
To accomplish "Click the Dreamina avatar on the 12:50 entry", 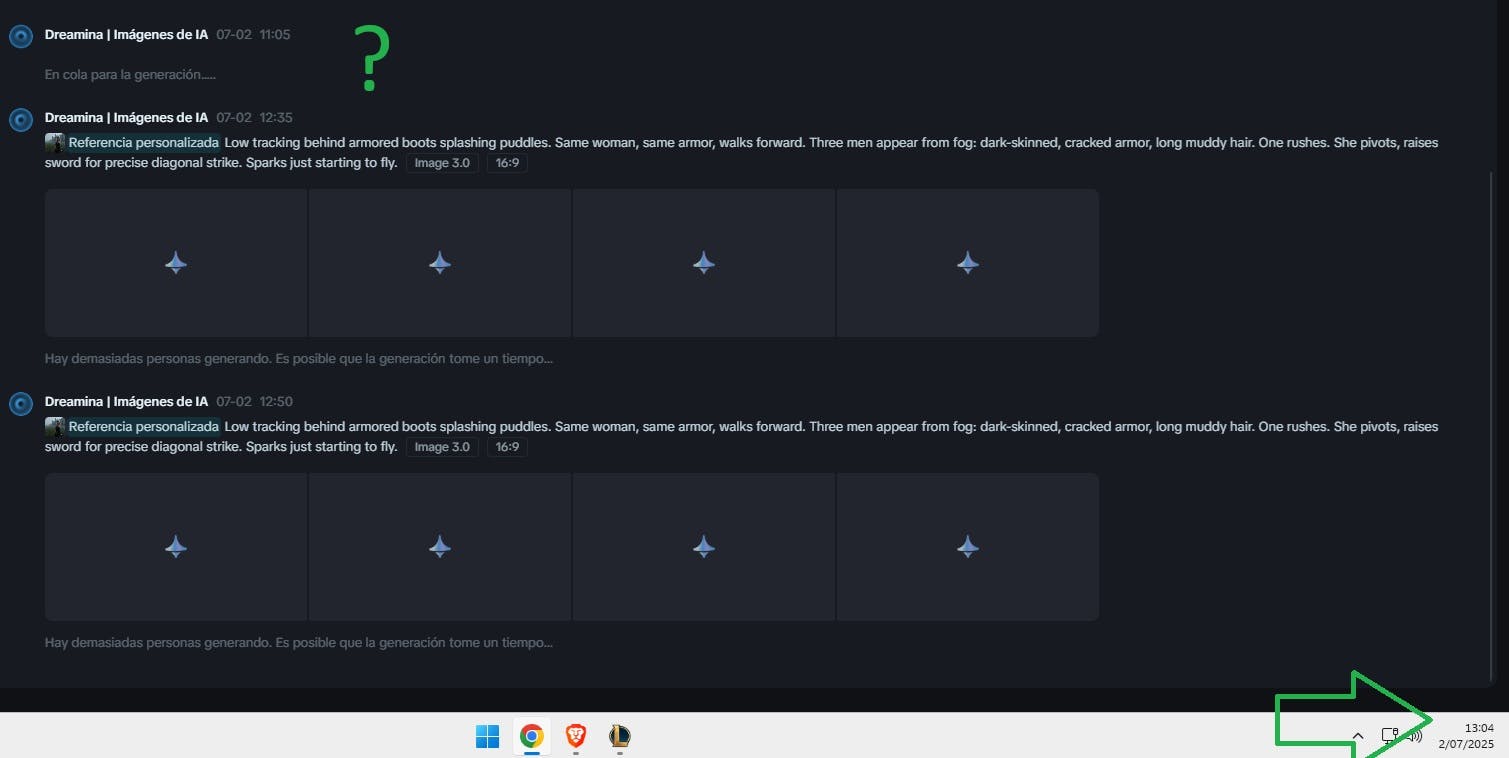I will 21,404.
